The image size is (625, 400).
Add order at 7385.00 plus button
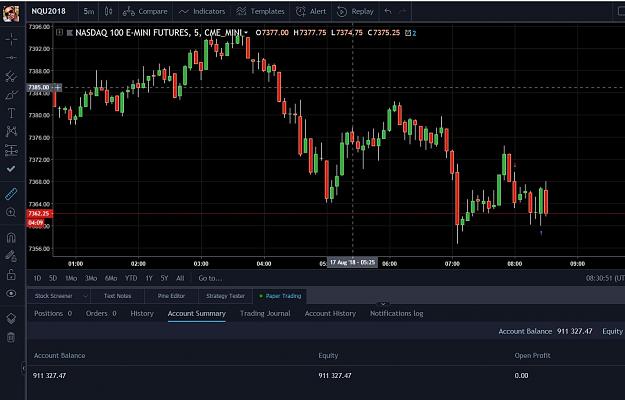58,87
